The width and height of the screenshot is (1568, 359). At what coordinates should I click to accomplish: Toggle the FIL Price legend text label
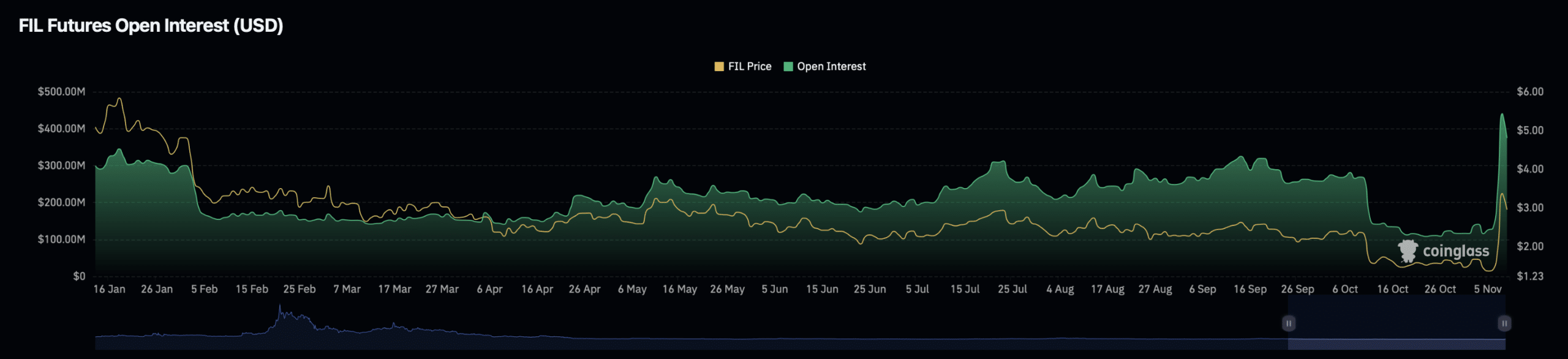750,67
